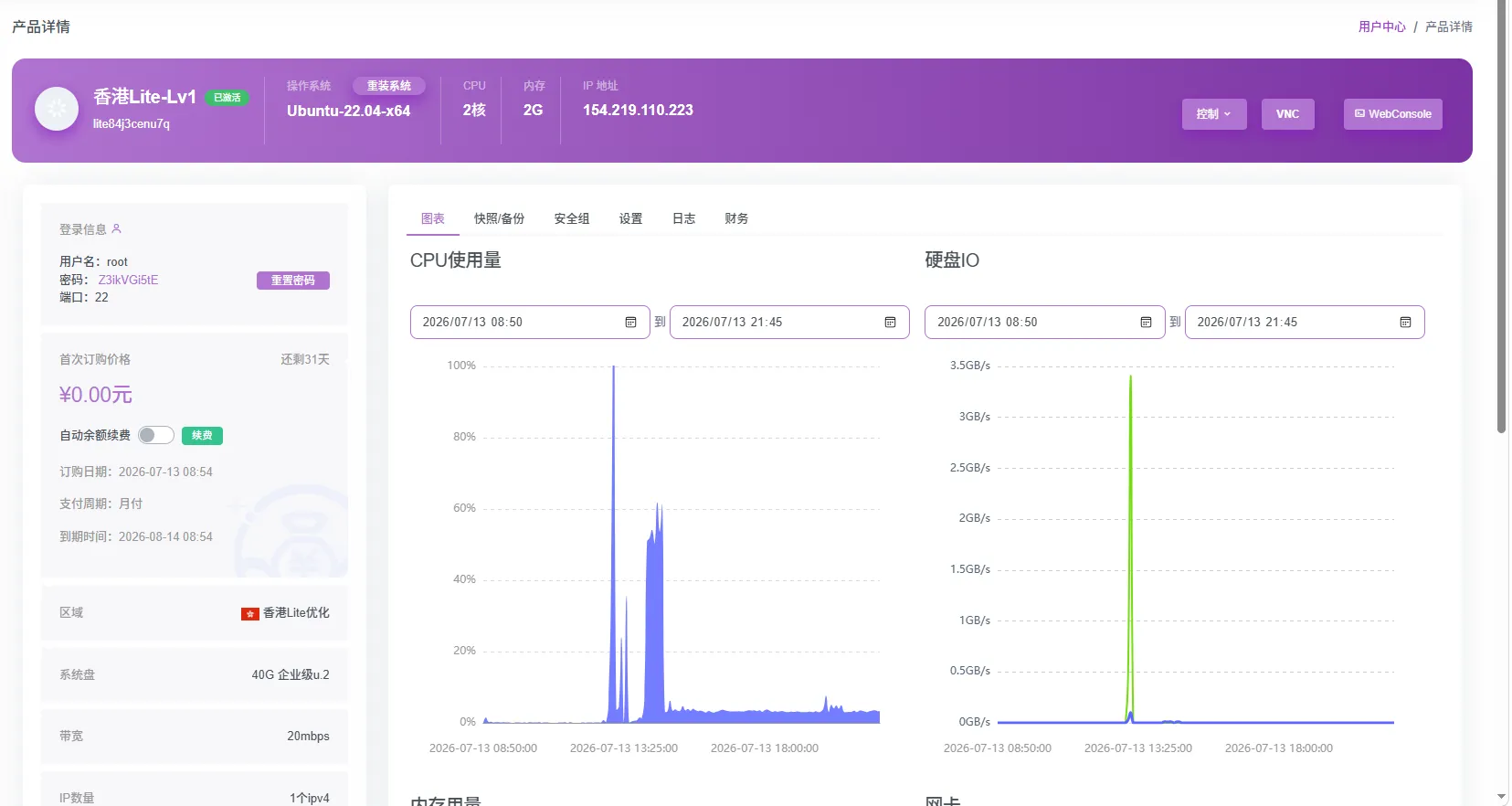The width and height of the screenshot is (1512, 806).
Task: Open the WebConsole button
Action: point(1393,114)
